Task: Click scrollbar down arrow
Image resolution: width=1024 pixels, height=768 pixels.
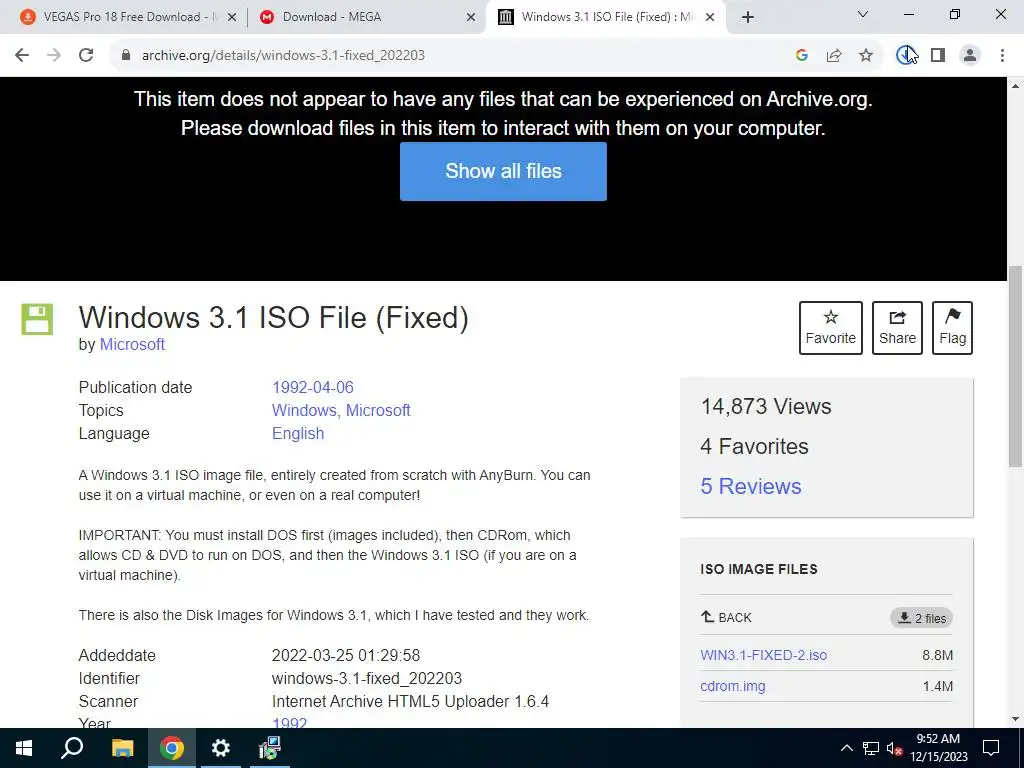Action: (x=1016, y=719)
